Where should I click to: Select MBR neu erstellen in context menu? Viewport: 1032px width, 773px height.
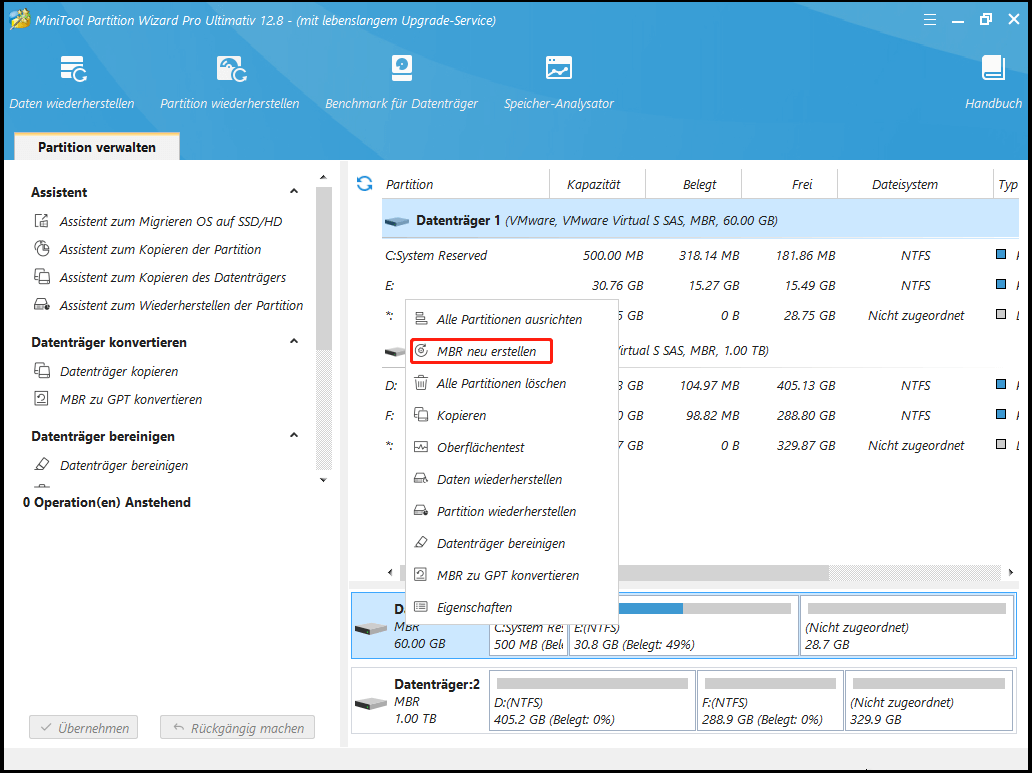[511, 352]
